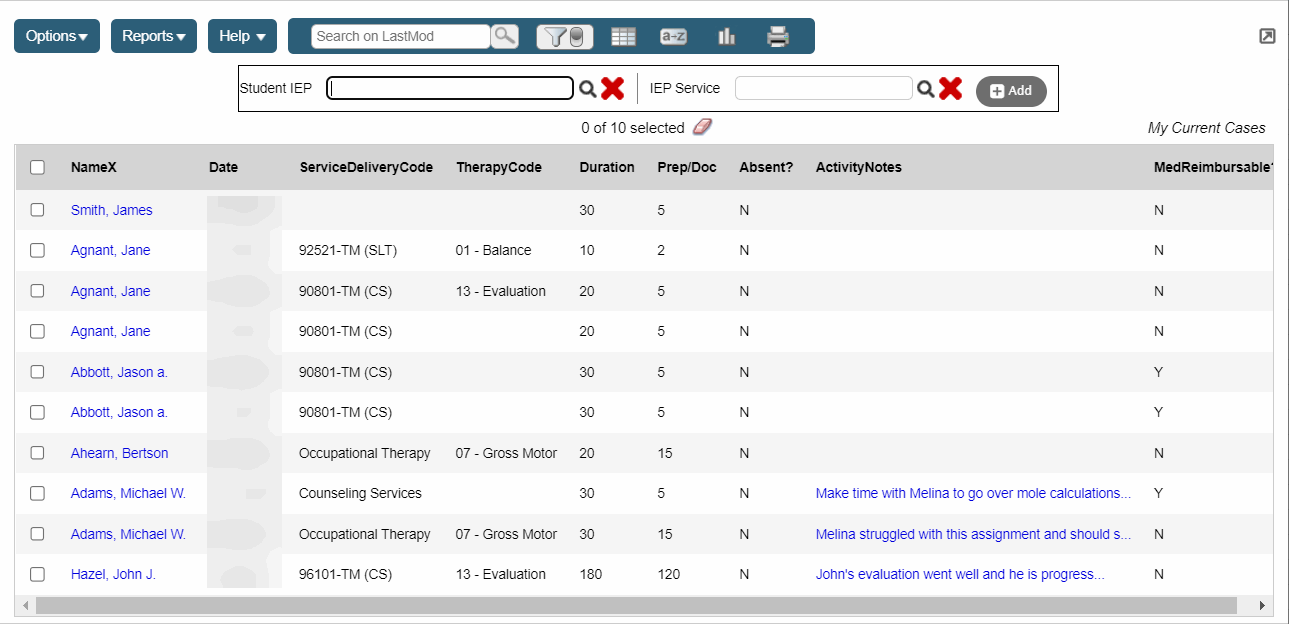Click the magnifier beside the IEP Service field
This screenshot has width=1289, height=624.
coord(926,89)
